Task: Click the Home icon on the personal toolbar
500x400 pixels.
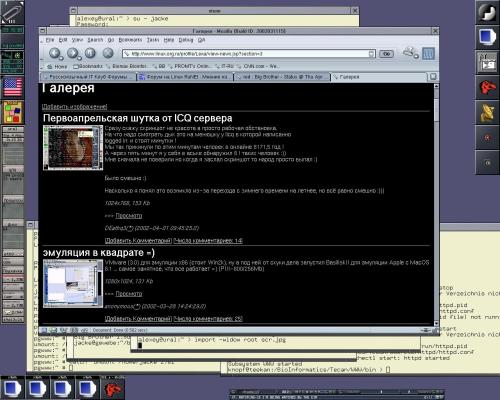Action: 57,66
